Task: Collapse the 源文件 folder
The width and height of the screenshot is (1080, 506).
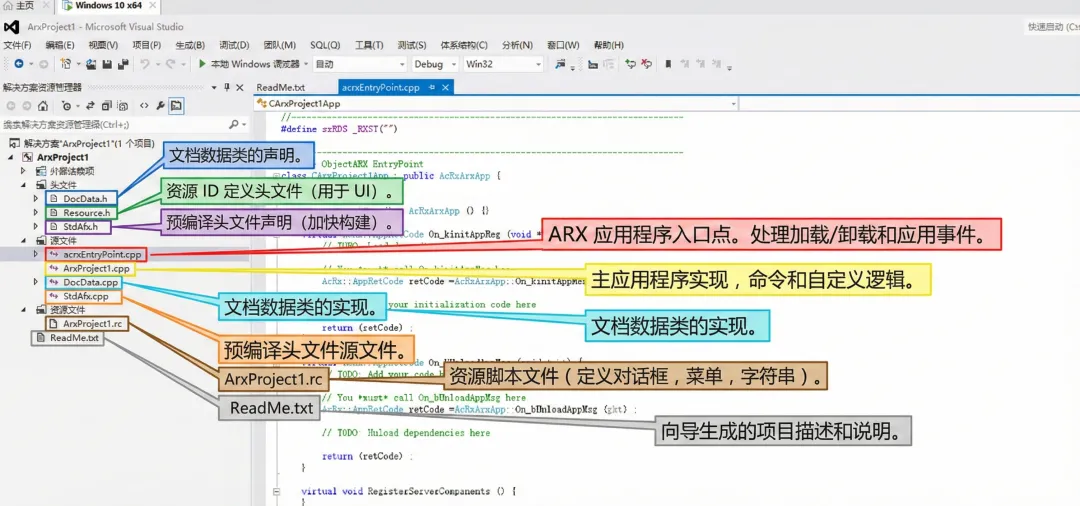Action: pyautogui.click(x=23, y=240)
